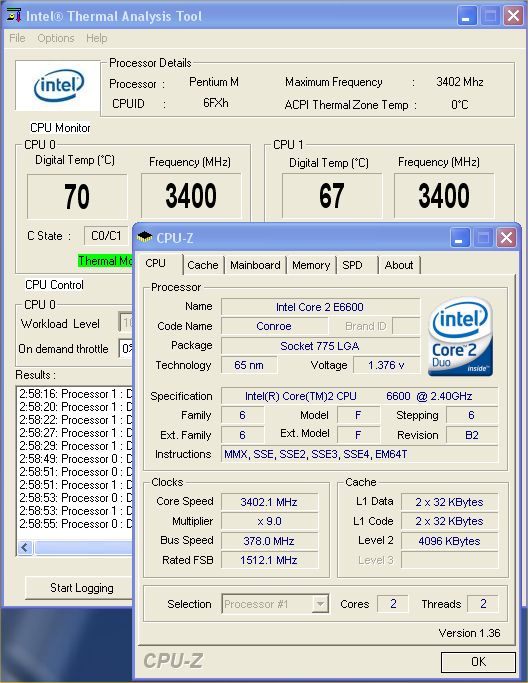Click the Revision value B2
The height and width of the screenshot is (683, 528).
point(471,435)
